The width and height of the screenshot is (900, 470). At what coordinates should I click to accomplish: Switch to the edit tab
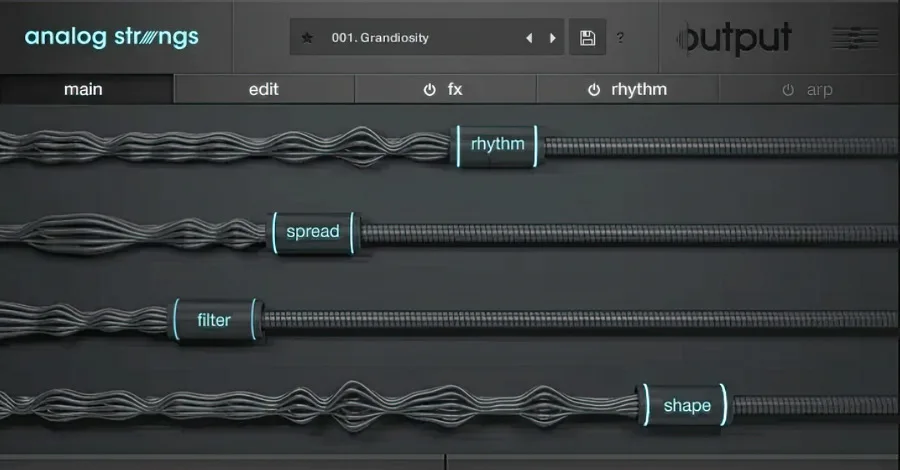click(264, 90)
